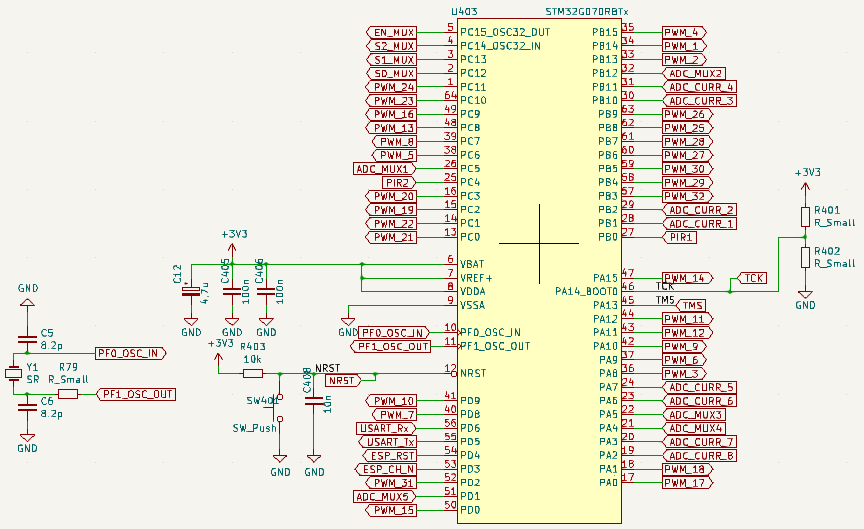Select the R403 10k resistor
864x529 pixels.
tap(253, 373)
